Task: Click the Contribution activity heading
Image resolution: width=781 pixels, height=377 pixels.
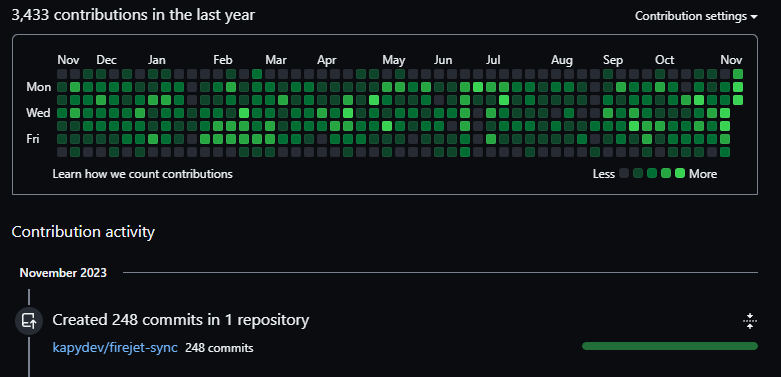Action: pyautogui.click(x=83, y=232)
